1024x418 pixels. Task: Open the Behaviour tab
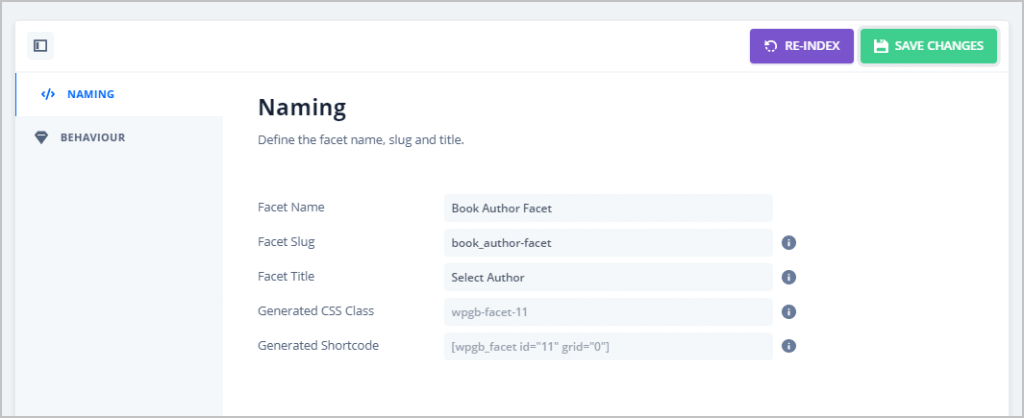(x=119, y=138)
